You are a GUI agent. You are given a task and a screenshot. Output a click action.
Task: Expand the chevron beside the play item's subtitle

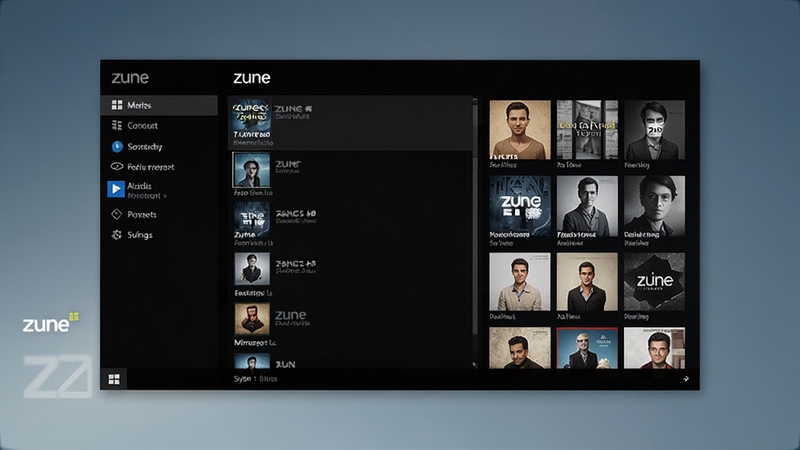point(165,196)
